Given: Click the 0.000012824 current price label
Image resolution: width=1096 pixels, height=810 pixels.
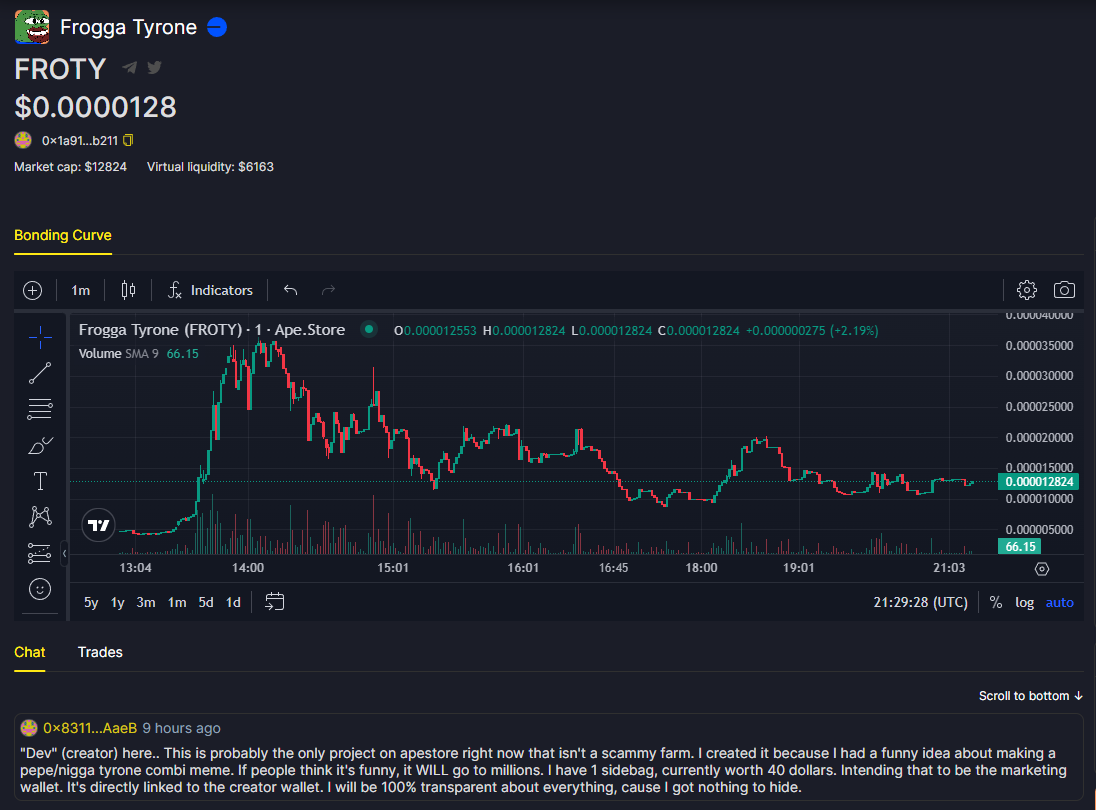Looking at the screenshot, I should 1039,482.
